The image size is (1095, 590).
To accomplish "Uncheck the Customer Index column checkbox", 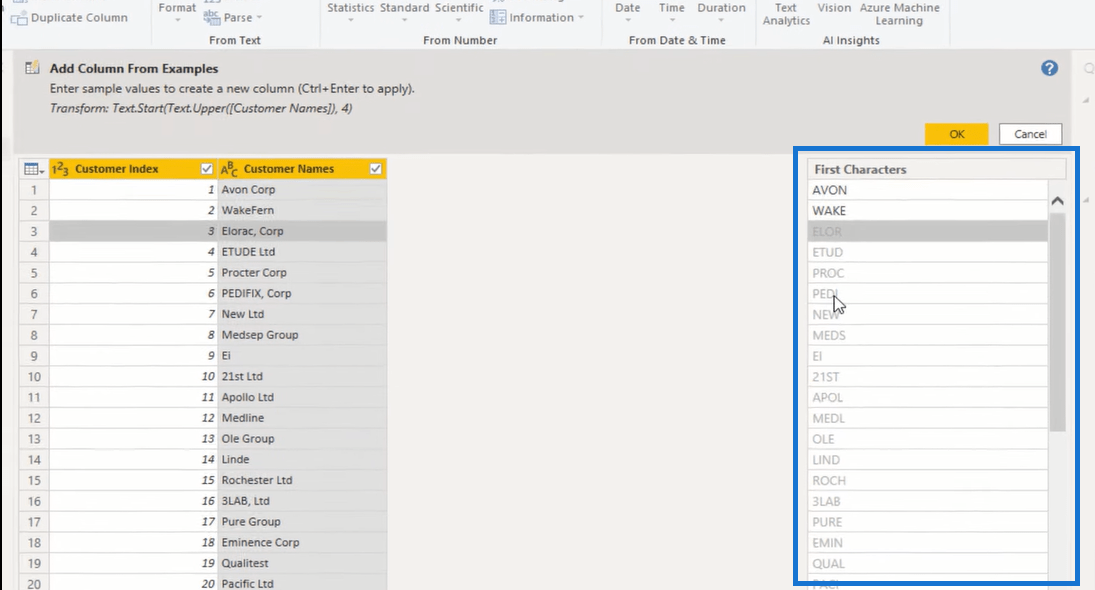I will pos(207,169).
